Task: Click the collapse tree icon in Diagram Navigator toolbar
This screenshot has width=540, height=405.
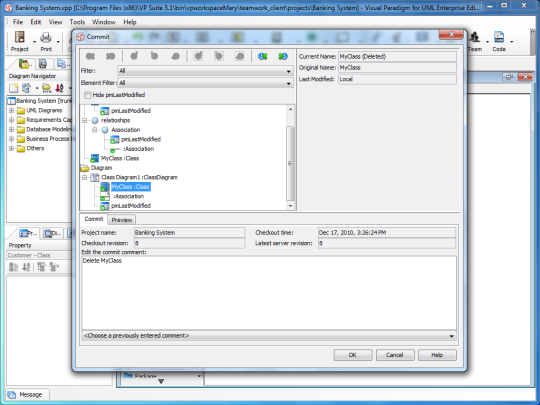Action: coord(26,88)
